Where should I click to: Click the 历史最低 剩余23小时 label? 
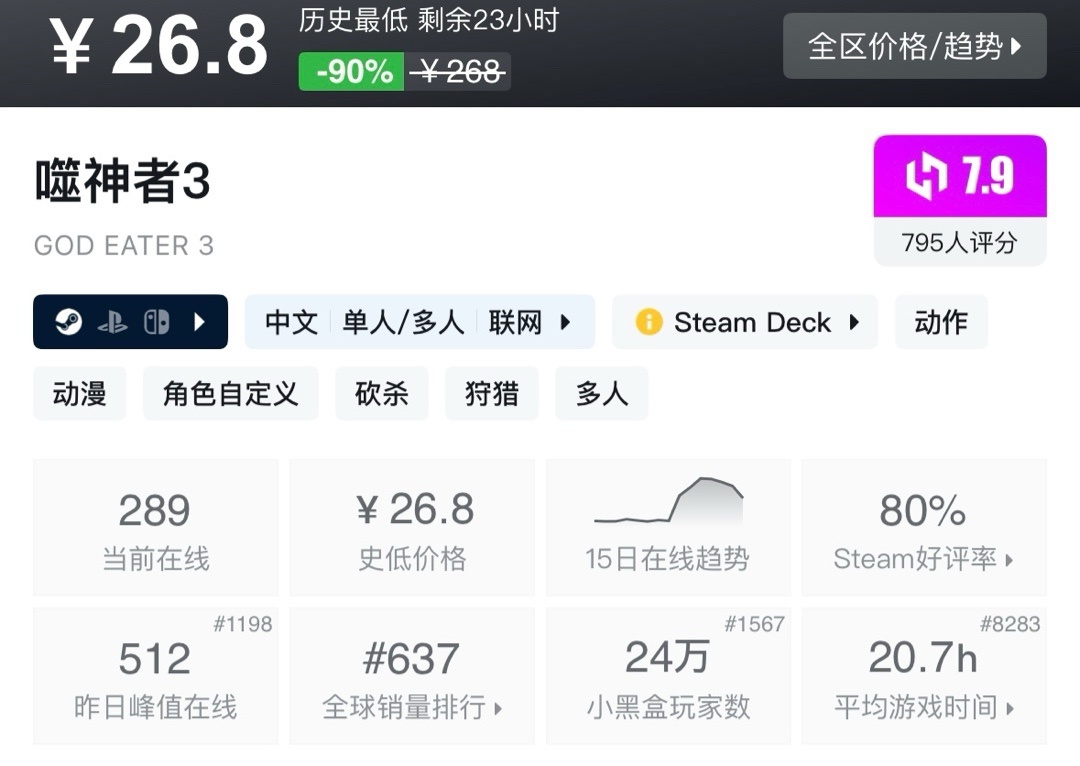[x=429, y=21]
